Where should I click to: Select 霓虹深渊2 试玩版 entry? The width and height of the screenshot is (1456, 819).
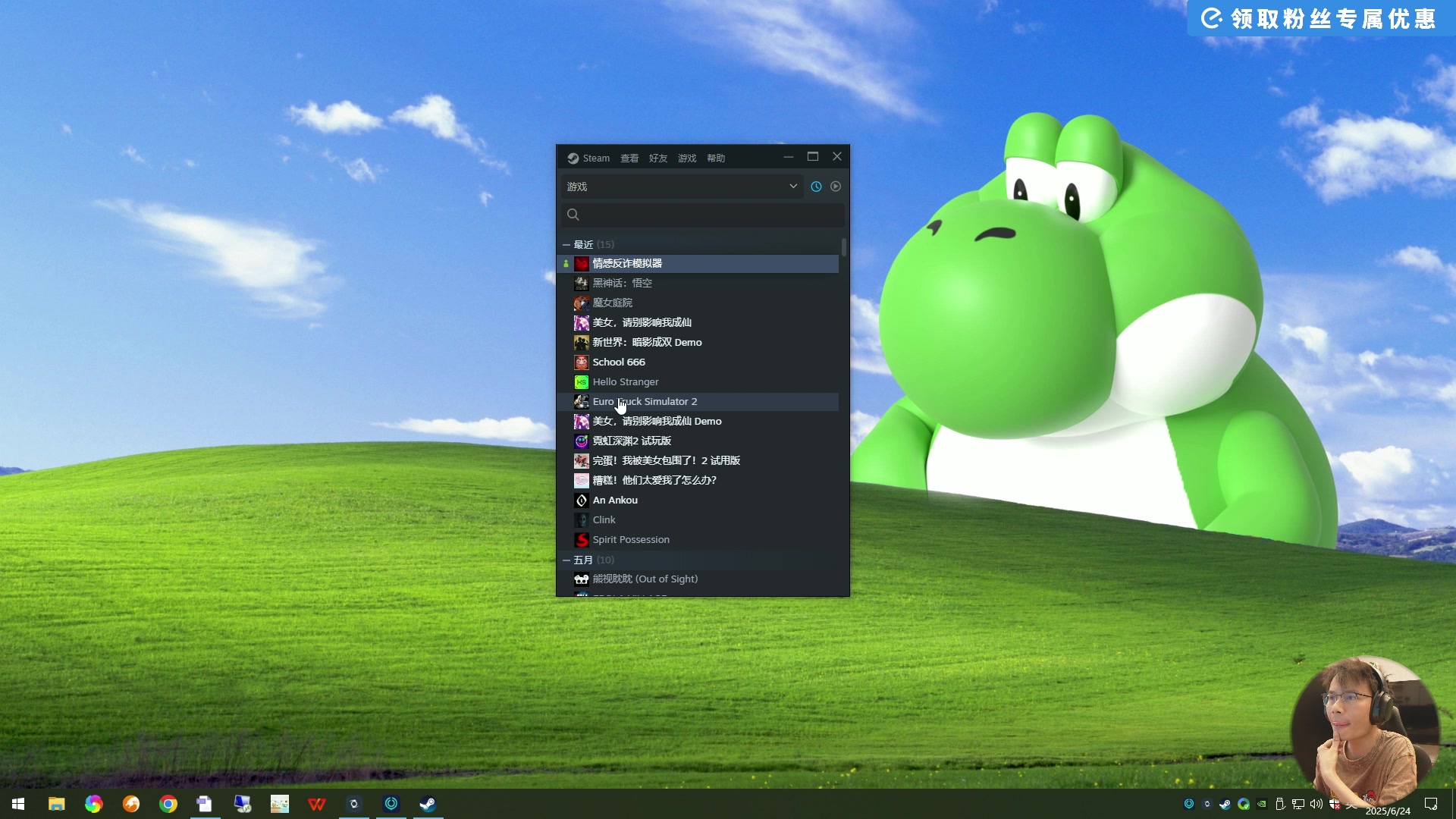tap(698, 441)
